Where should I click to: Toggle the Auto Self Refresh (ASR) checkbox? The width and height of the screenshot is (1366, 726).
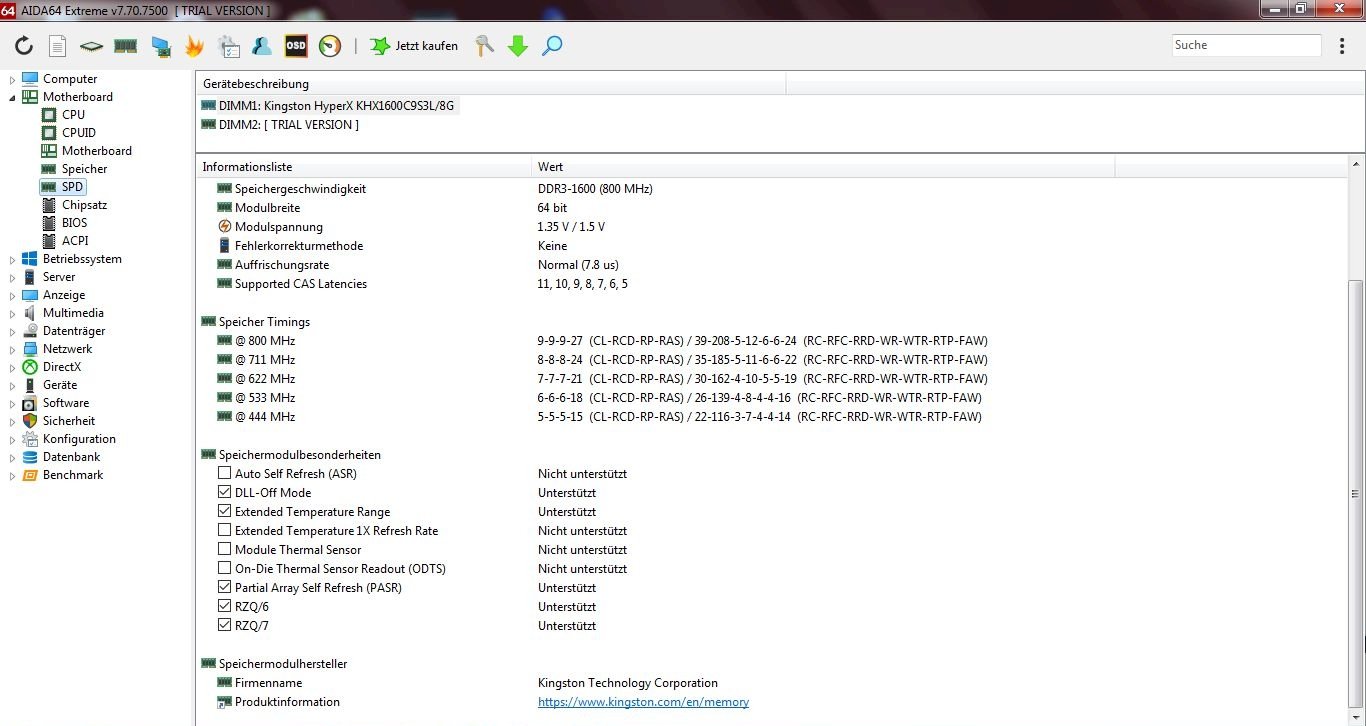pos(224,474)
